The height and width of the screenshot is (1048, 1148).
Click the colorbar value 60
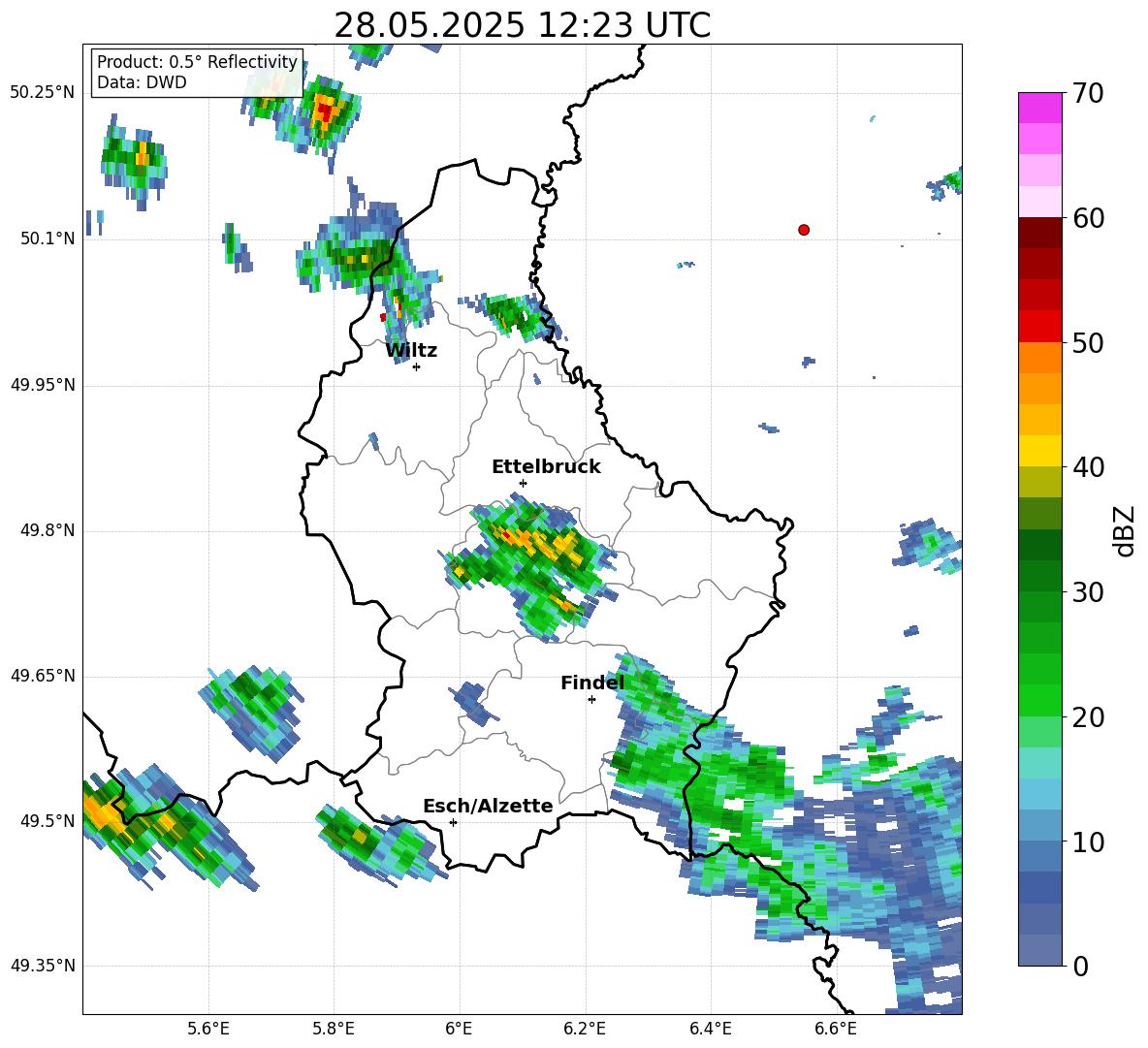tap(1087, 218)
